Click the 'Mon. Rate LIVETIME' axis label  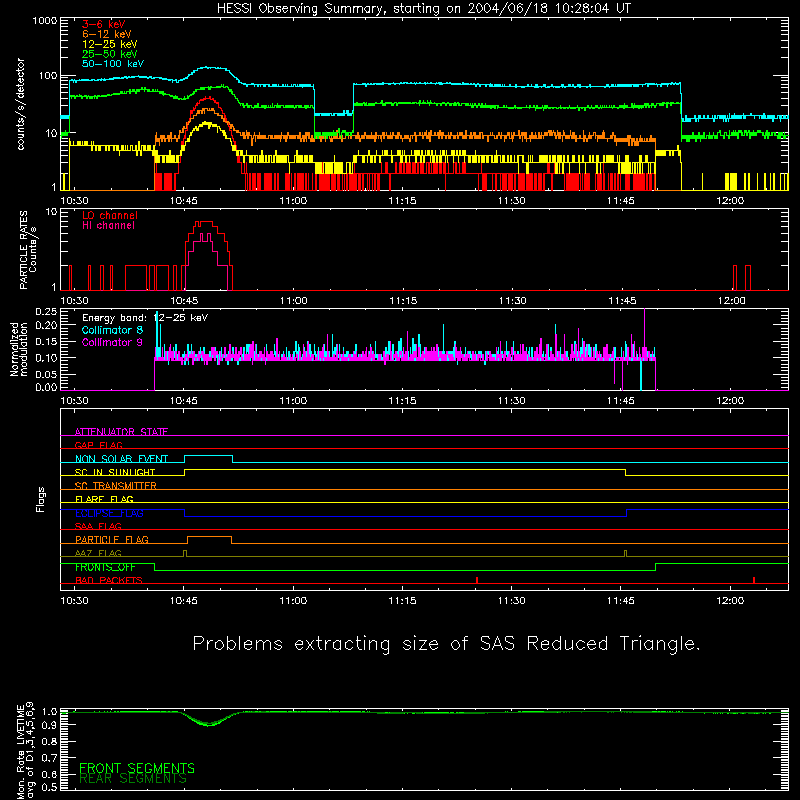[x=21, y=751]
